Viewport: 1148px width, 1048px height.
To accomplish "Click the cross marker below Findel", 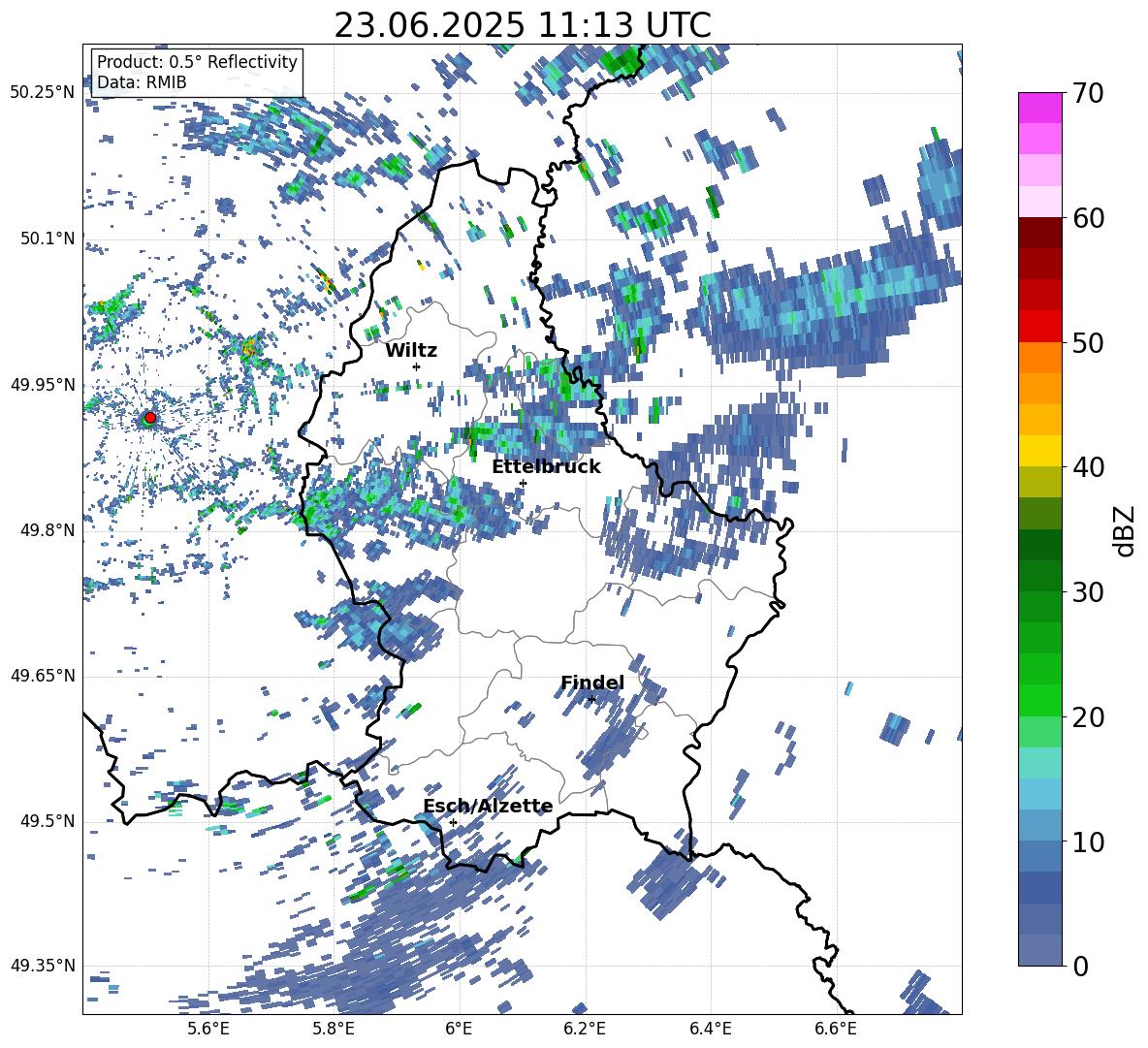I will [591, 699].
